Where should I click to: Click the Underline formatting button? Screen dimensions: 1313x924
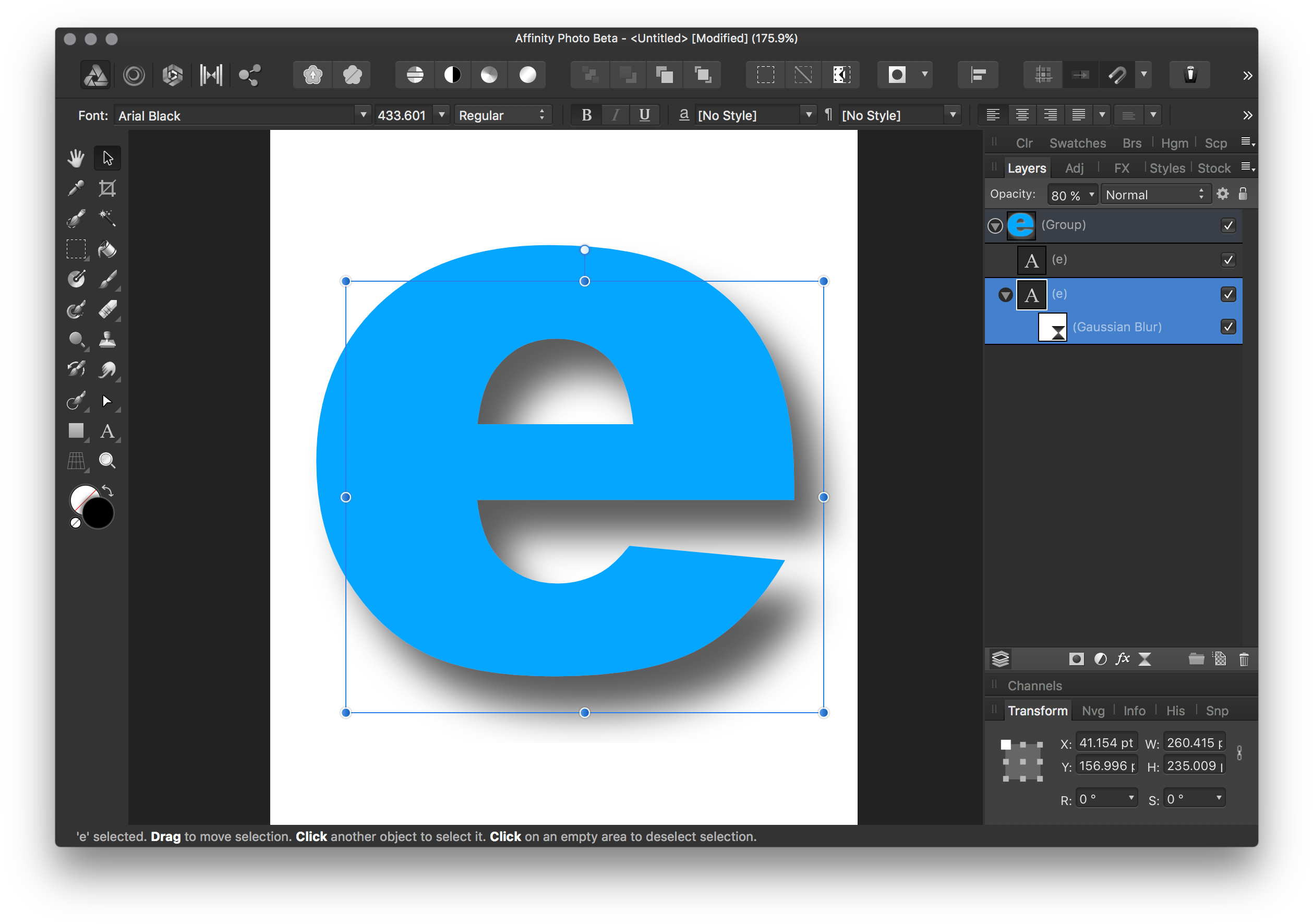[x=644, y=115]
